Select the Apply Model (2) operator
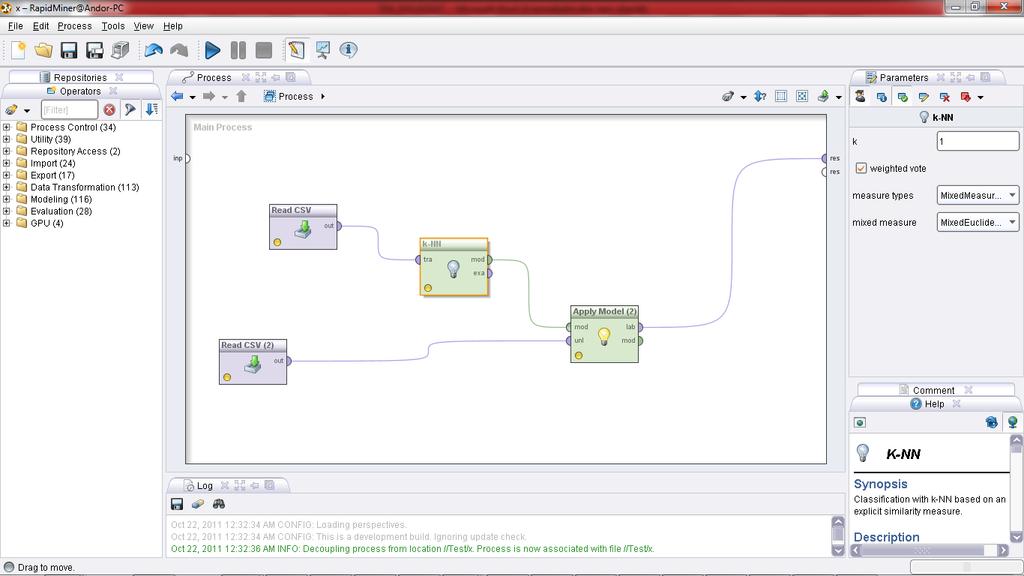 click(604, 334)
